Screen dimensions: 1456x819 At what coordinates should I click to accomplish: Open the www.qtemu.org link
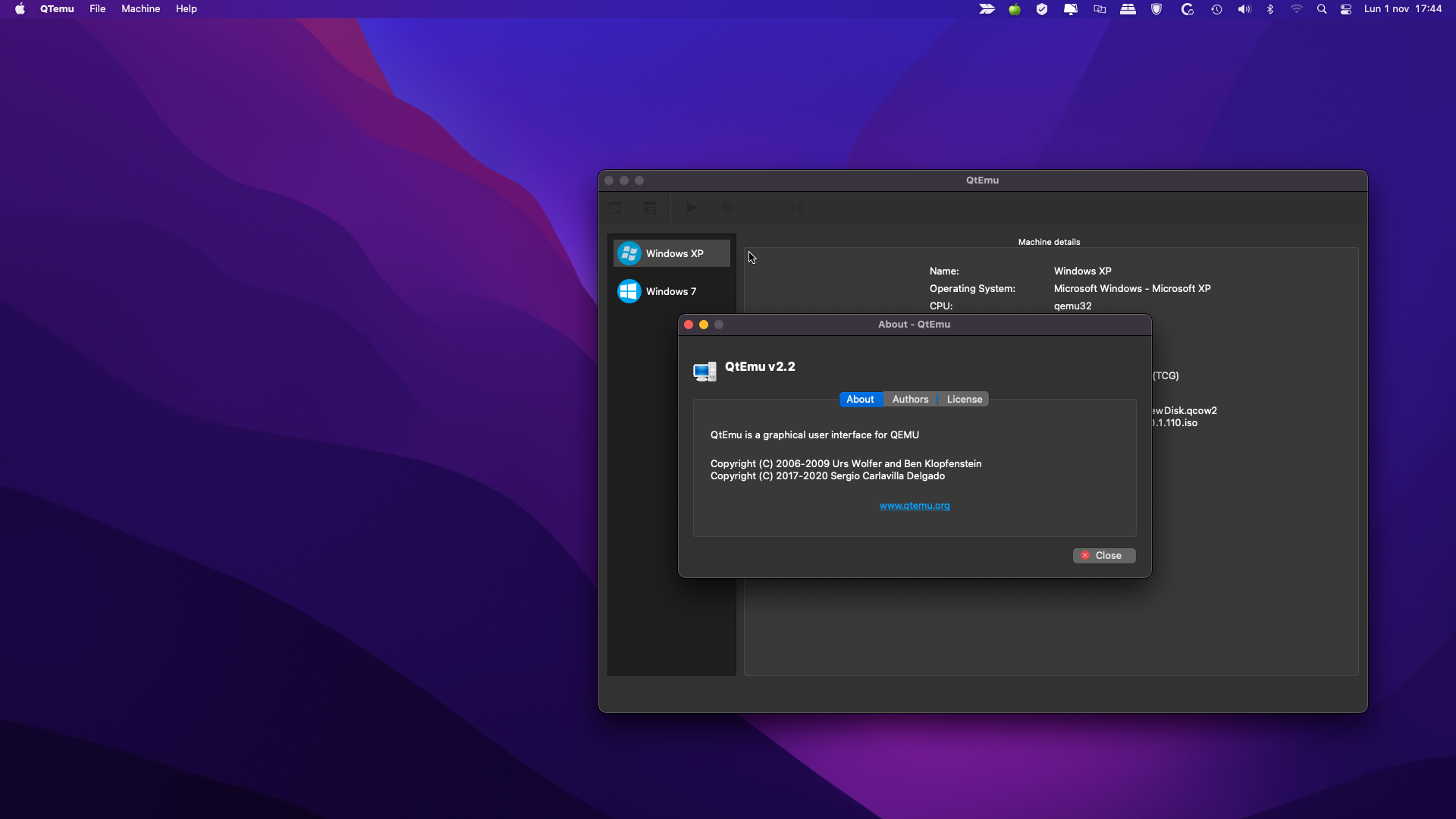point(915,506)
